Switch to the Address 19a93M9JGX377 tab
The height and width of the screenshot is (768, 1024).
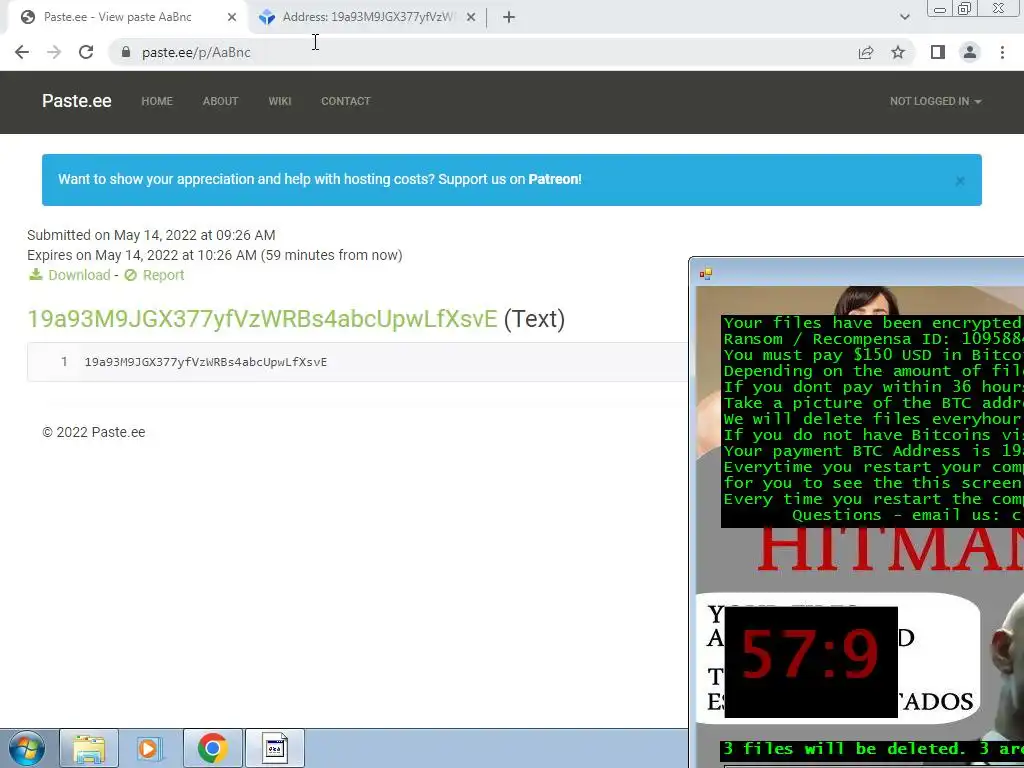[x=366, y=17]
